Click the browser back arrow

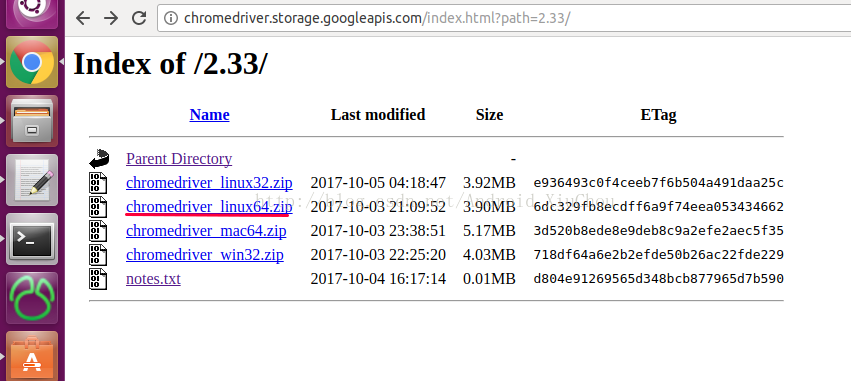pos(82,18)
